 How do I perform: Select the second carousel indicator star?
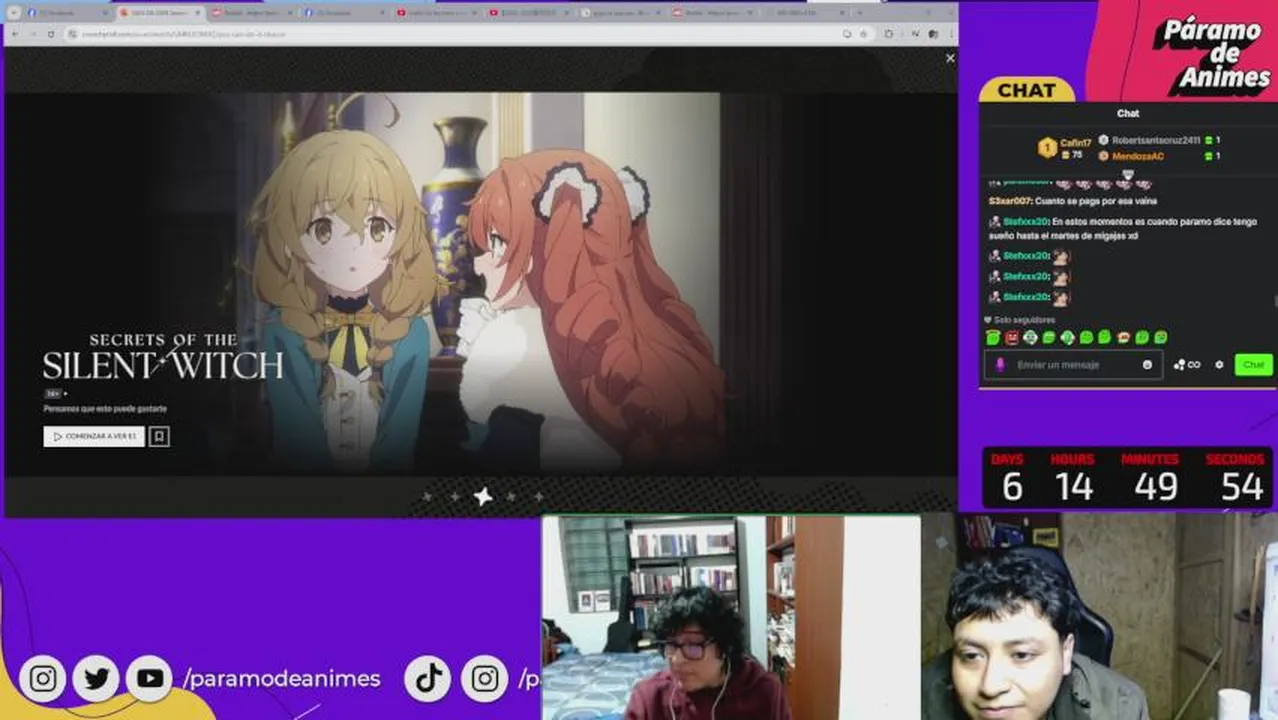[455, 496]
